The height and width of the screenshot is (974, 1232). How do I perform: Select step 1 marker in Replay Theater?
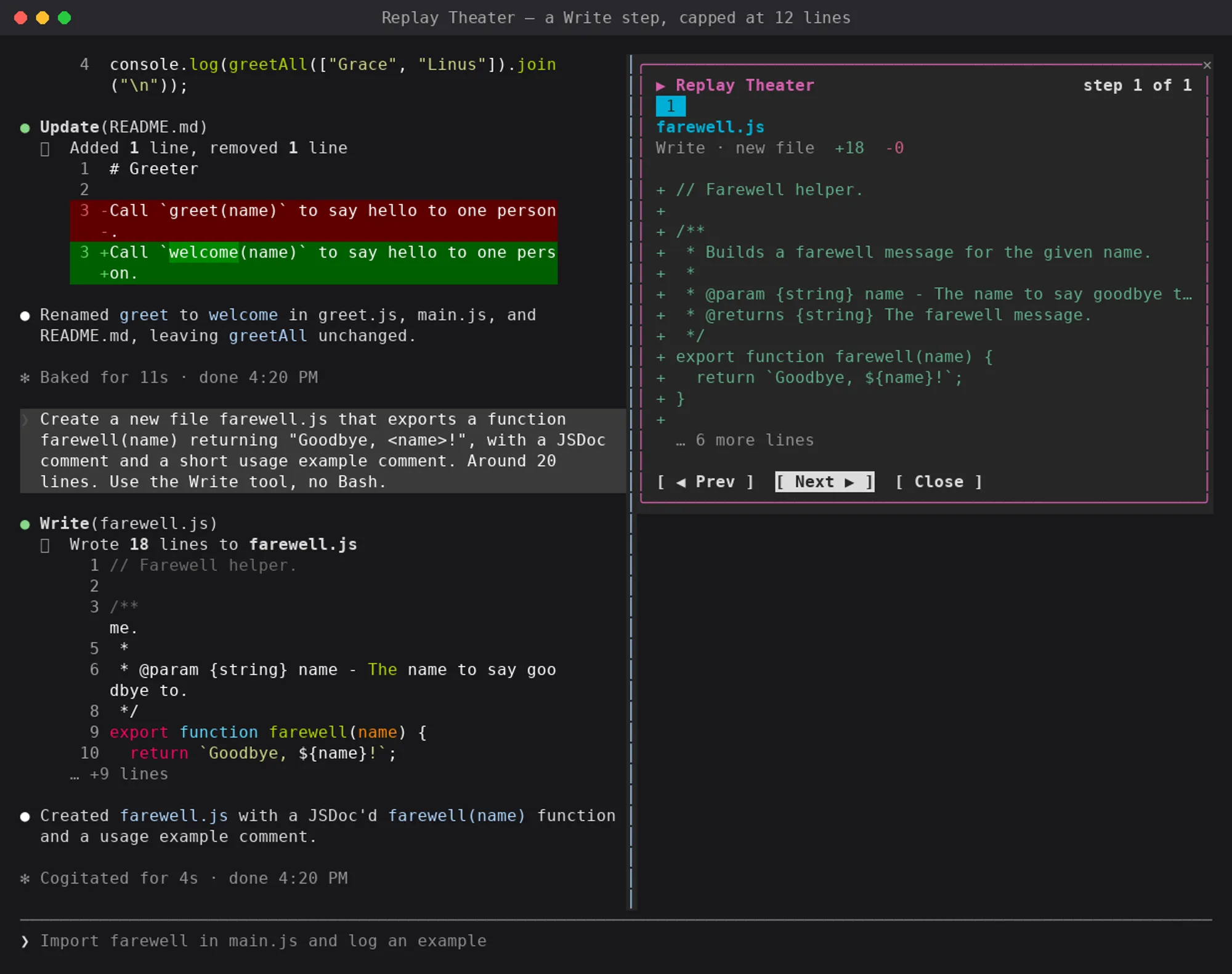pos(670,106)
